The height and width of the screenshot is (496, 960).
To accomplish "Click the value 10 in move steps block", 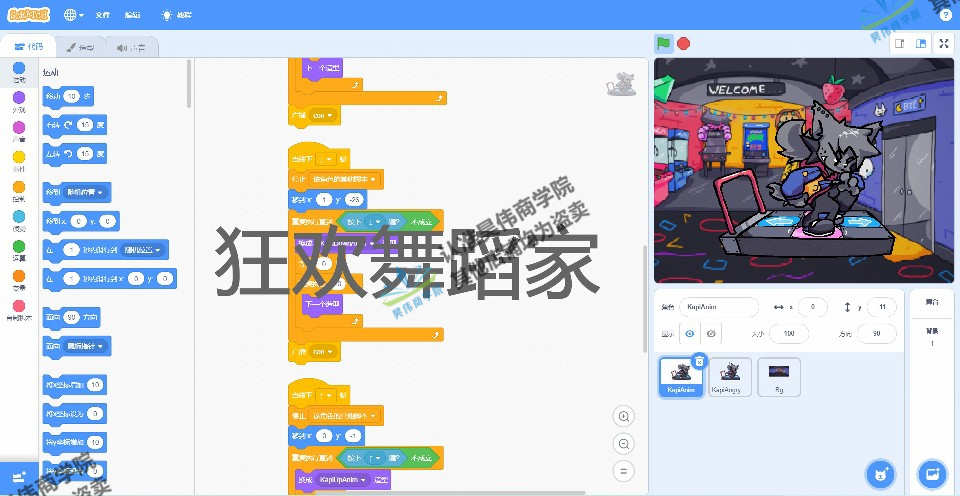I will click(x=72, y=97).
